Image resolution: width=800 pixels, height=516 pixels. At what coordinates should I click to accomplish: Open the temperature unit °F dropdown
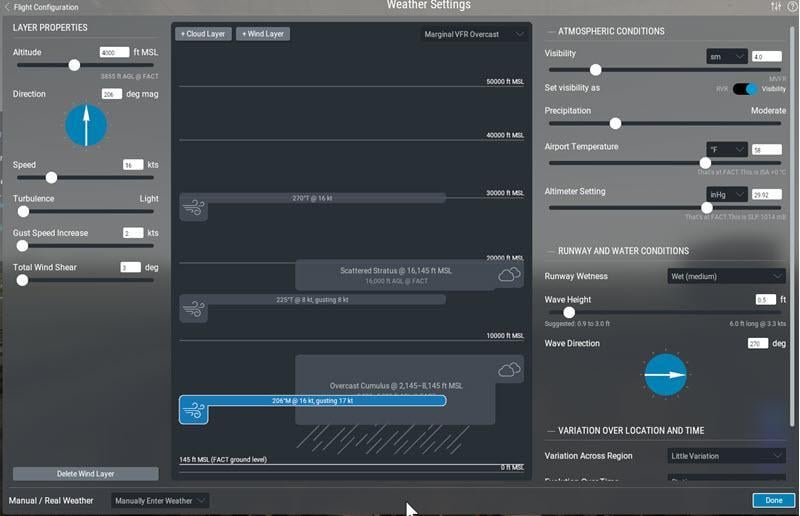pos(727,150)
